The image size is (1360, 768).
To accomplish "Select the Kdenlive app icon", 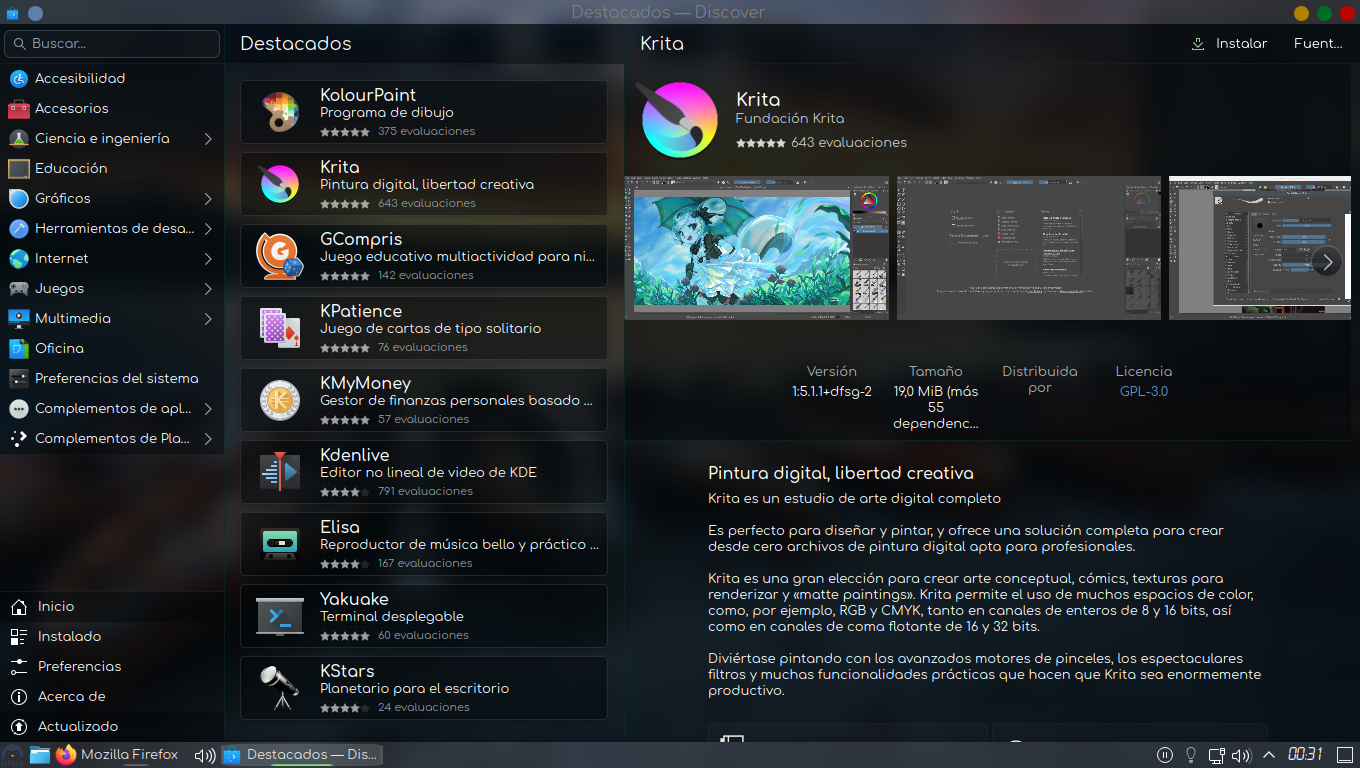I will pos(279,472).
